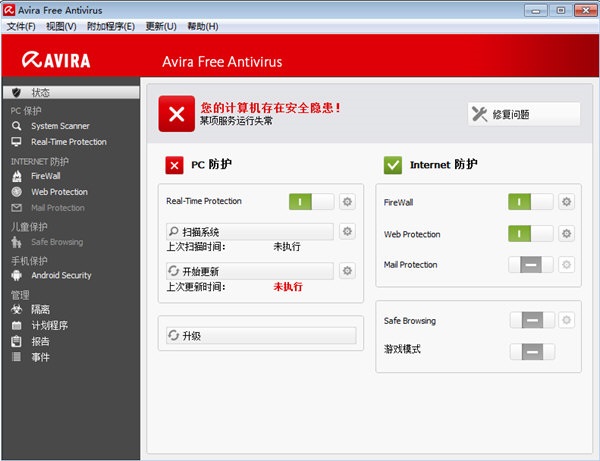The height and width of the screenshot is (461, 600).
Task: Click the 事件 list icon in sidebar
Action: click(16, 357)
